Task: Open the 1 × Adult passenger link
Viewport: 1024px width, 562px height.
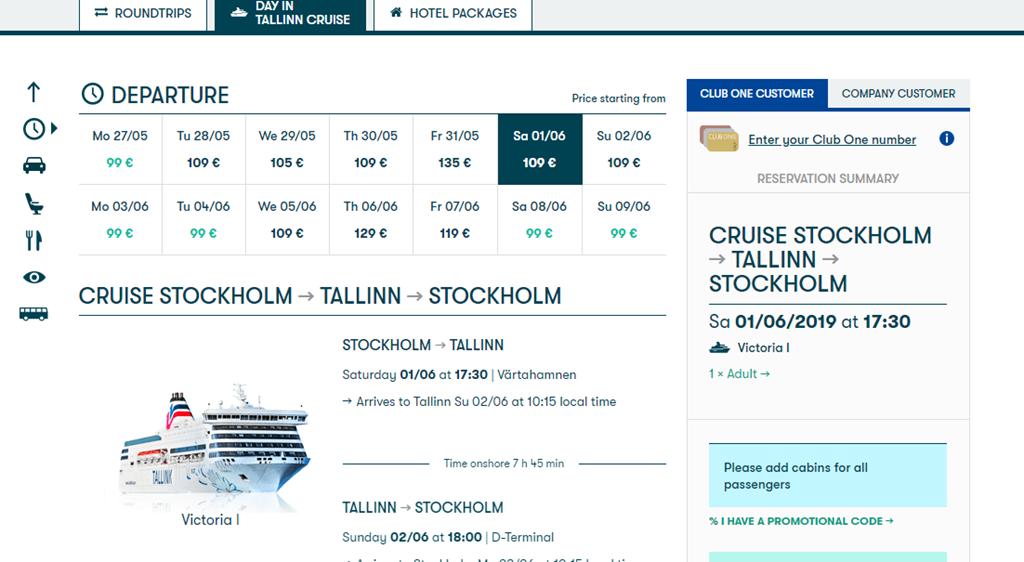Action: [739, 374]
